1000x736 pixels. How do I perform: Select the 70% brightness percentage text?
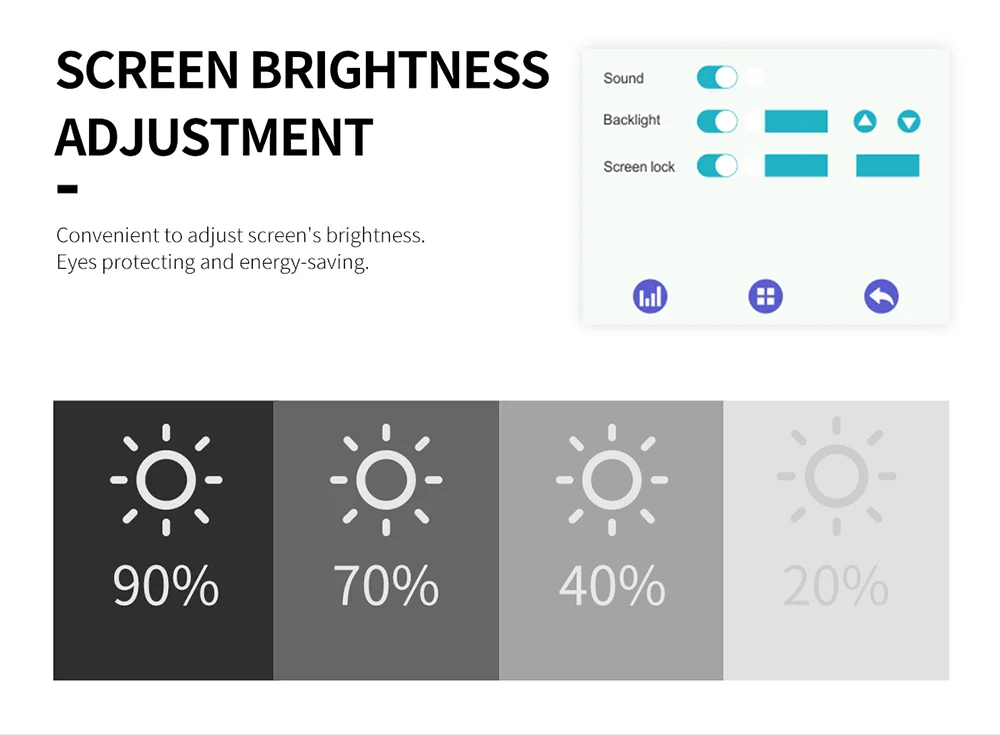(386, 585)
